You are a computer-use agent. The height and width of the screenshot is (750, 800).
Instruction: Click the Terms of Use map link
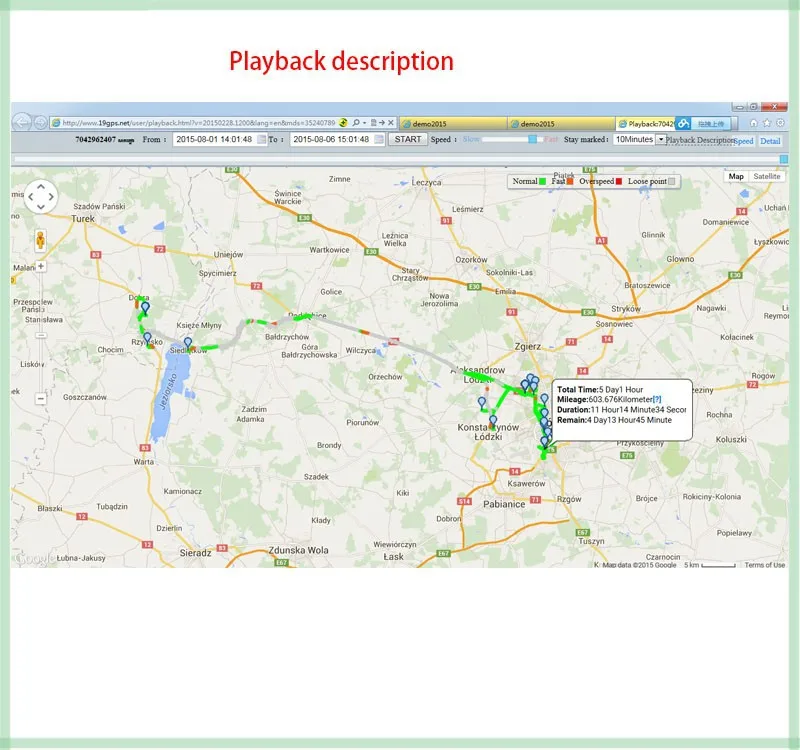tap(764, 565)
